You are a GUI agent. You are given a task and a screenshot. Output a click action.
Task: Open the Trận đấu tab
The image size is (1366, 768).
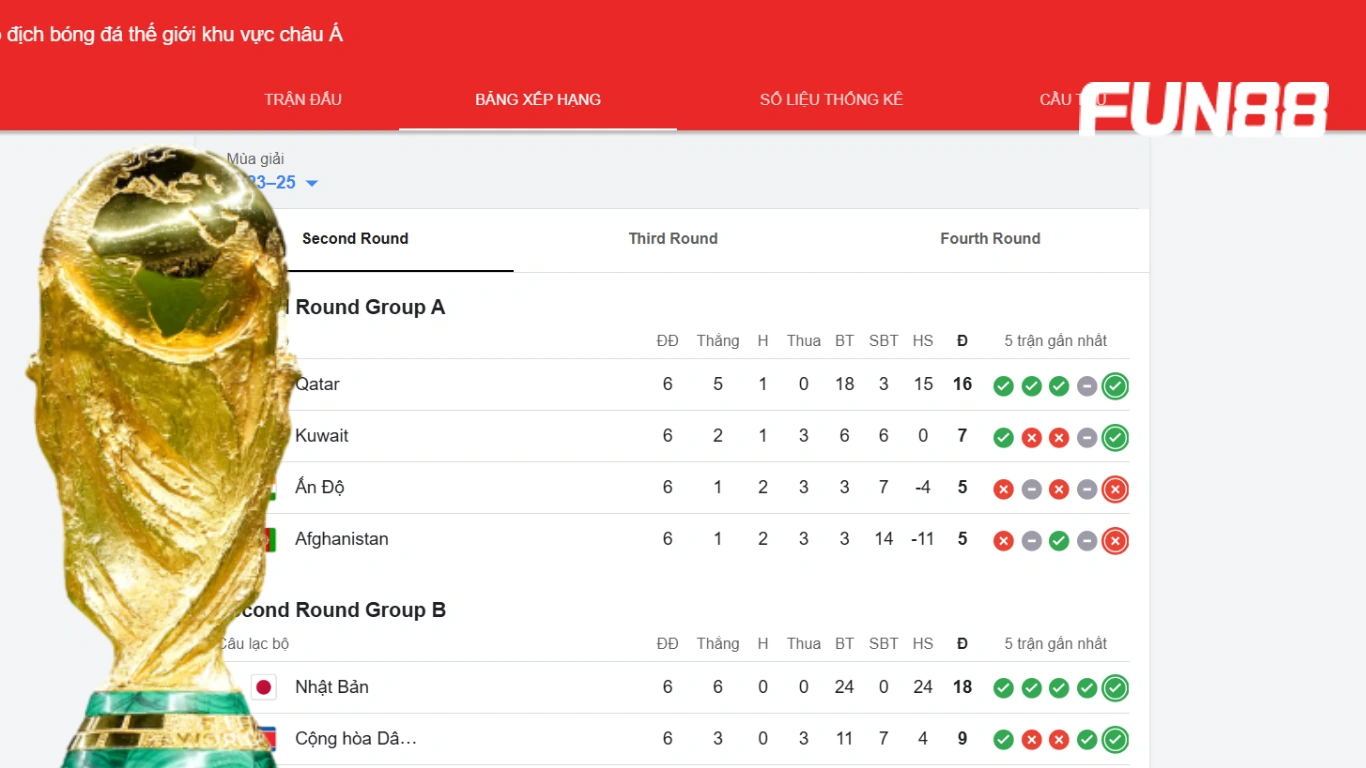[x=303, y=100]
